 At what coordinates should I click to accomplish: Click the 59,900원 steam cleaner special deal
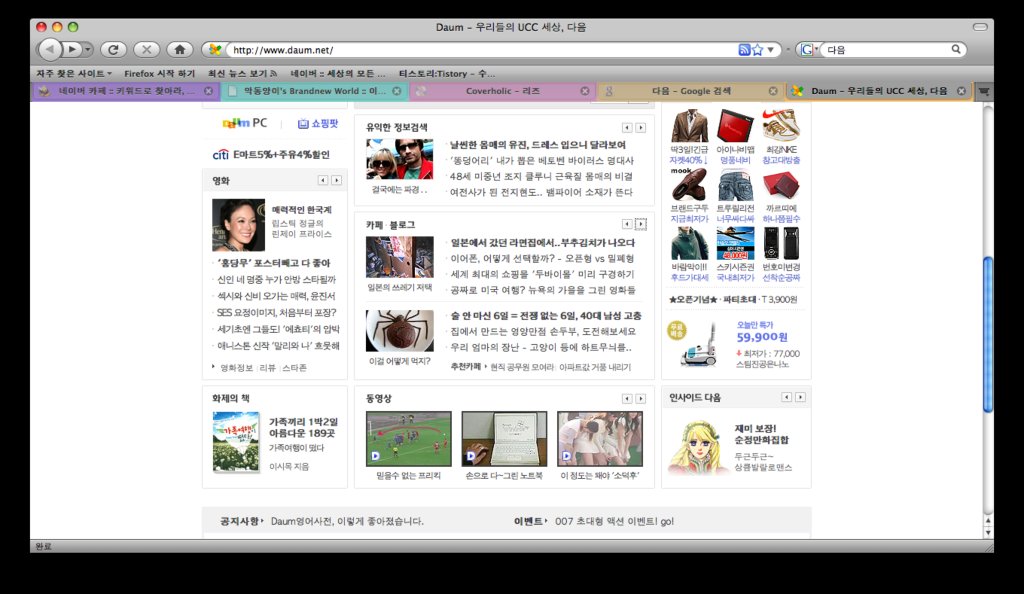(x=761, y=337)
